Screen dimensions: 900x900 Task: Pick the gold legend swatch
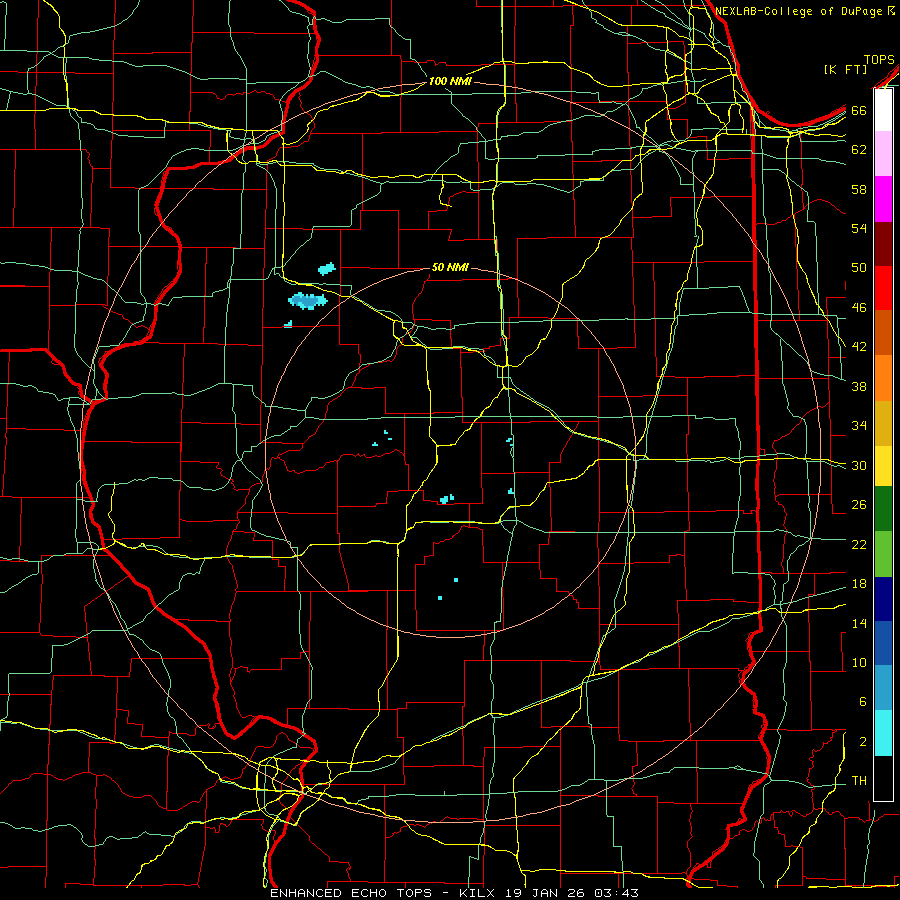883,423
